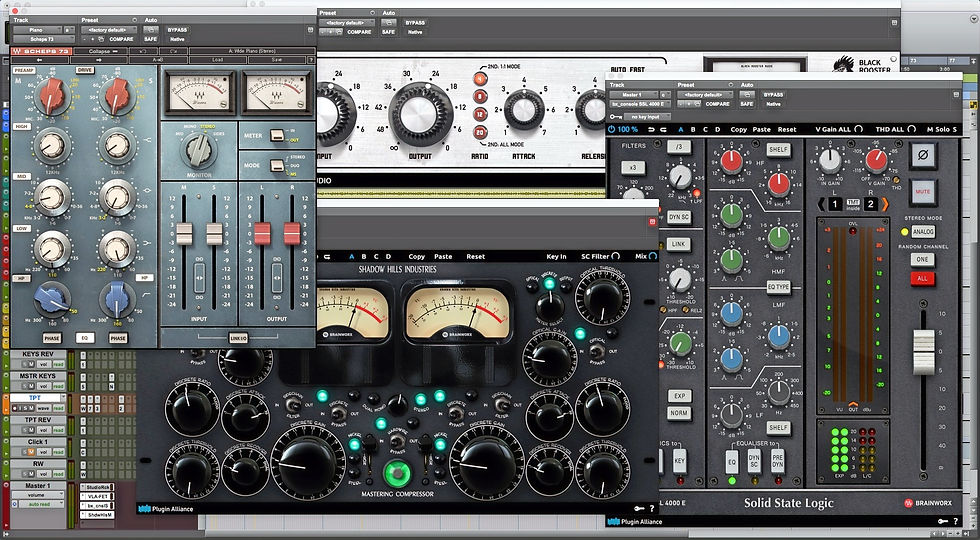Click the SSL phase invert Ø button
Image resolution: width=980 pixels, height=540 pixels.
[x=922, y=156]
